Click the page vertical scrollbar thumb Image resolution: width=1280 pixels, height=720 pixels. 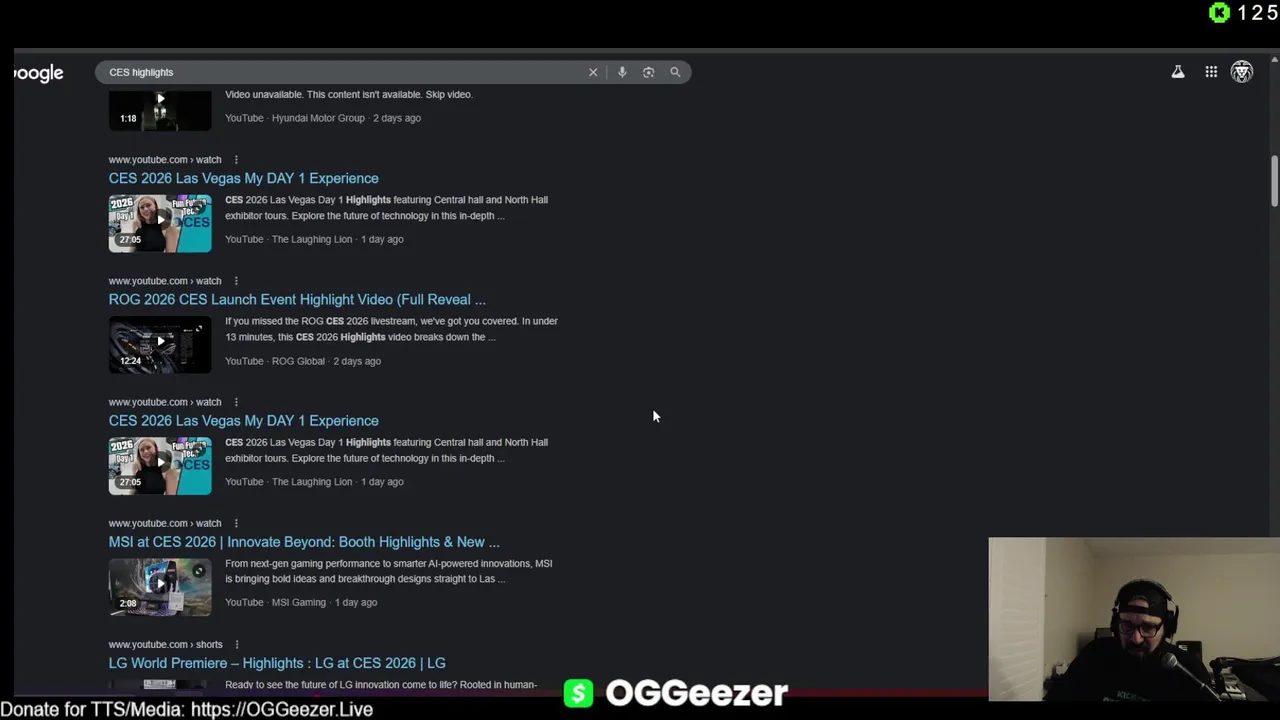pos(1274,180)
